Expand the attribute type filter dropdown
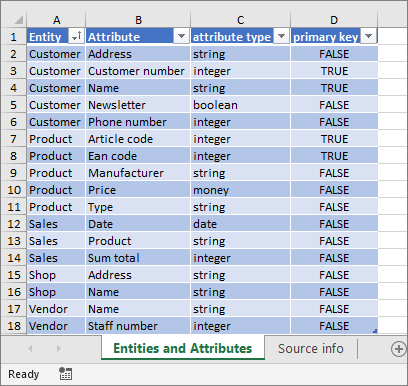 pyautogui.click(x=281, y=36)
